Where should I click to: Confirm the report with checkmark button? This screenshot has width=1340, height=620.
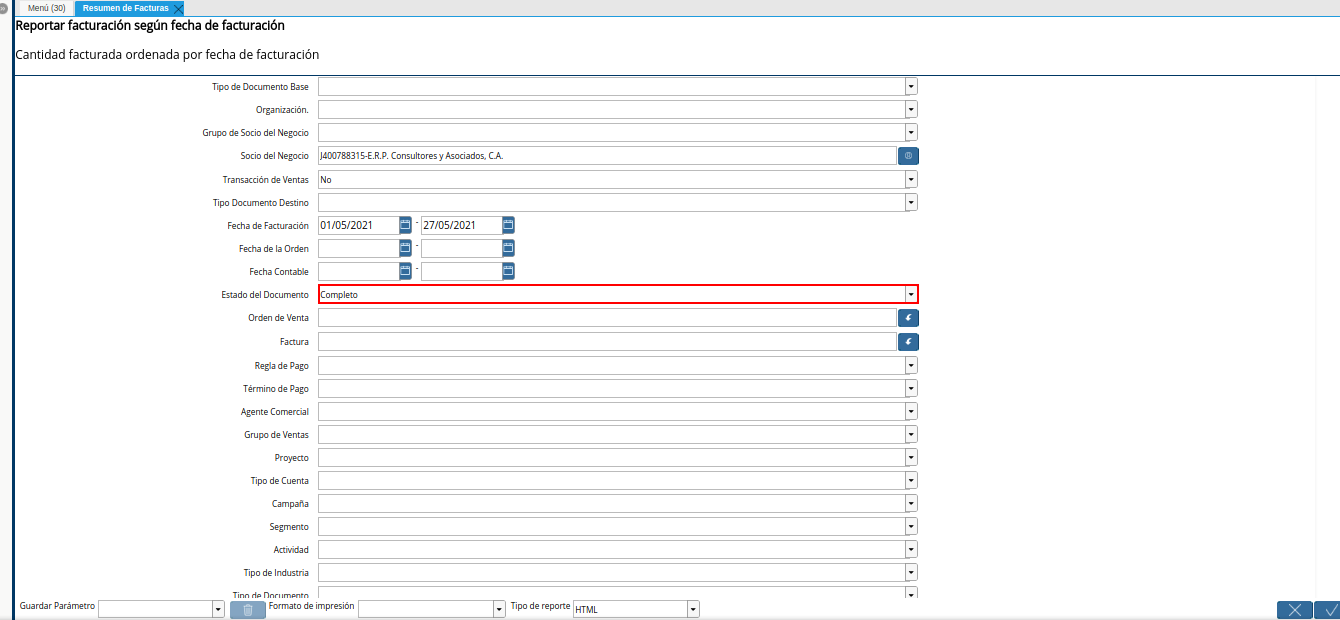coord(1329,610)
